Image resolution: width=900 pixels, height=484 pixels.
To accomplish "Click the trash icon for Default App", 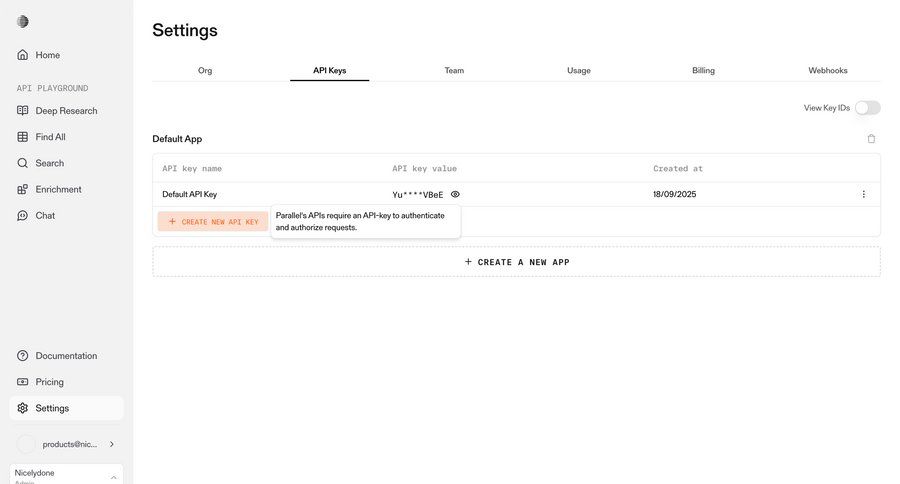I will 871,139.
